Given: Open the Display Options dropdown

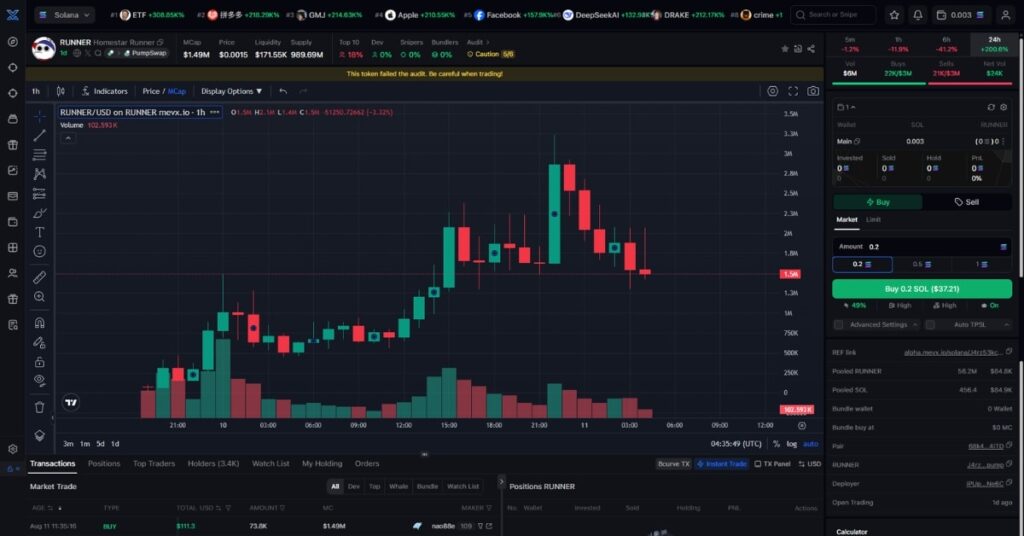Looking at the screenshot, I should click(x=231, y=91).
